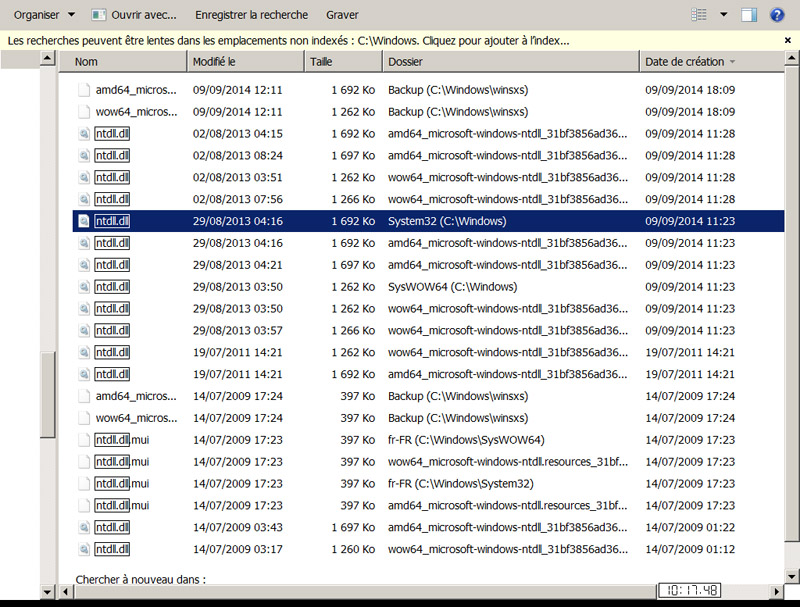This screenshot has width=800, height=607.
Task: Sort by the Dossier column header
Action: coord(511,62)
